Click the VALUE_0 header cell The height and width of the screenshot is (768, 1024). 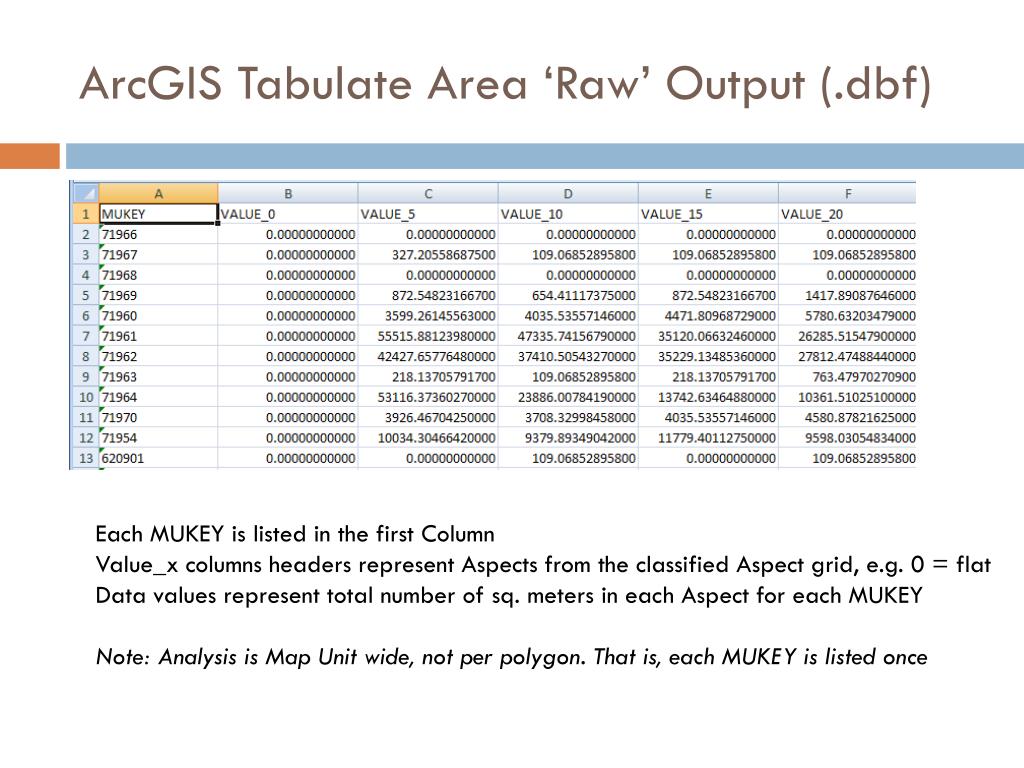click(288, 214)
